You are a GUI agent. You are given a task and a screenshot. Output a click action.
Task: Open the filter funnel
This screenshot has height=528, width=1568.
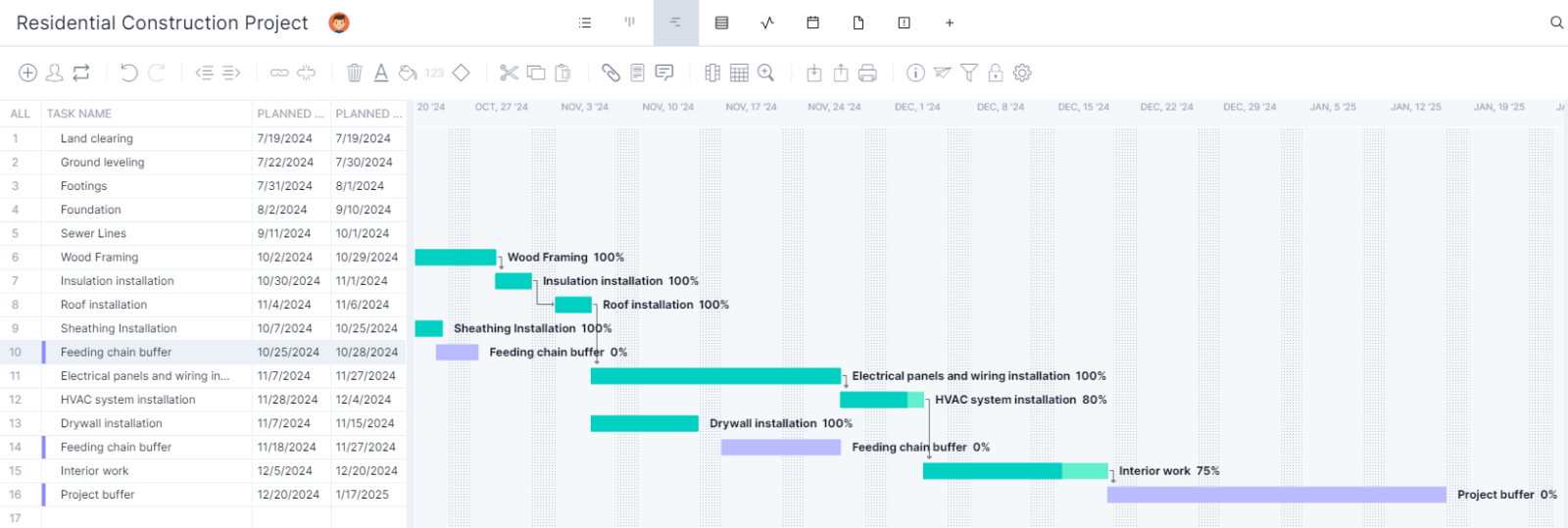pyautogui.click(x=968, y=72)
